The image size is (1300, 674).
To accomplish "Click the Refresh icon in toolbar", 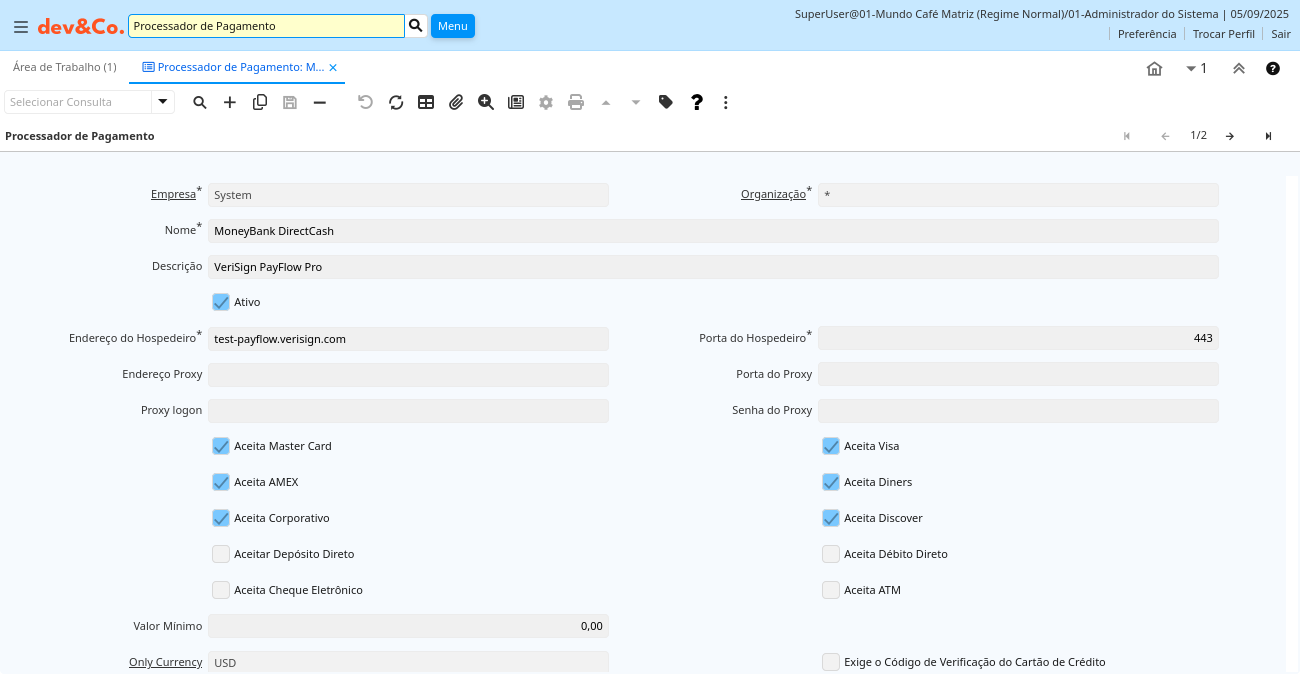I will tap(396, 102).
